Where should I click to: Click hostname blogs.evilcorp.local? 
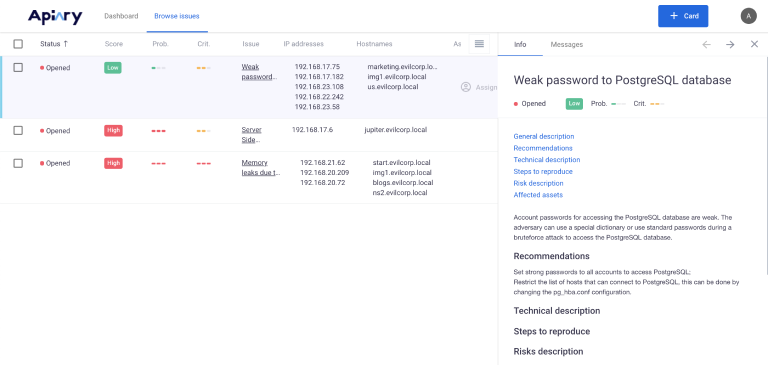coord(403,183)
